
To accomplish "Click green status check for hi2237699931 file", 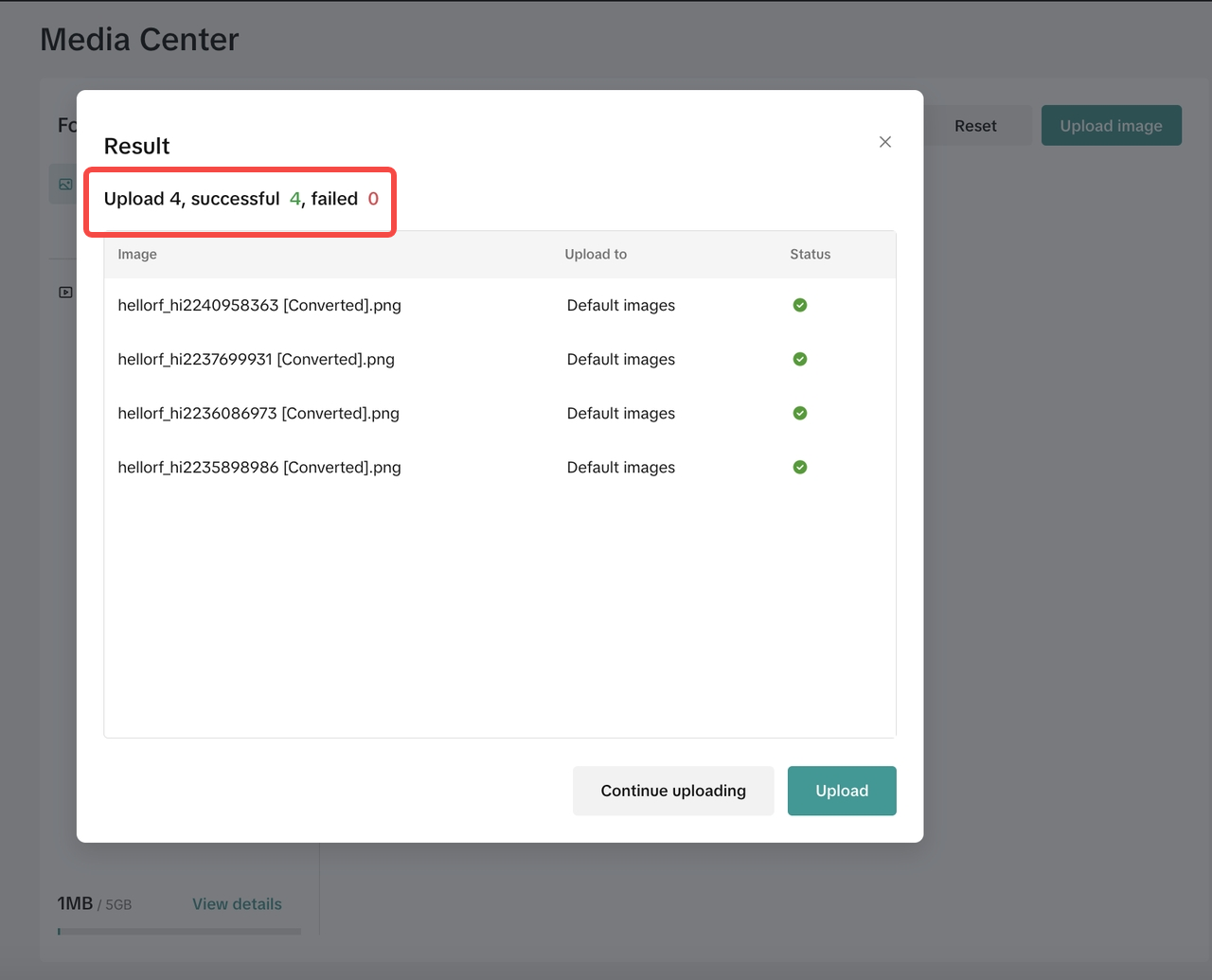I will [x=800, y=359].
